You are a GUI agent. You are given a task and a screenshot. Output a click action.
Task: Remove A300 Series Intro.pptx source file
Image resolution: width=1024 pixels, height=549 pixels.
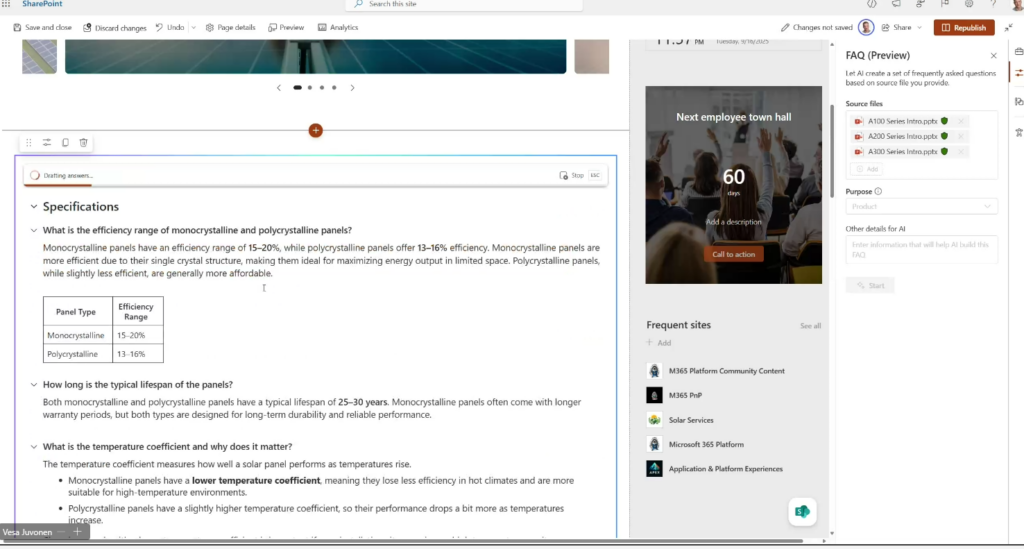tap(961, 151)
